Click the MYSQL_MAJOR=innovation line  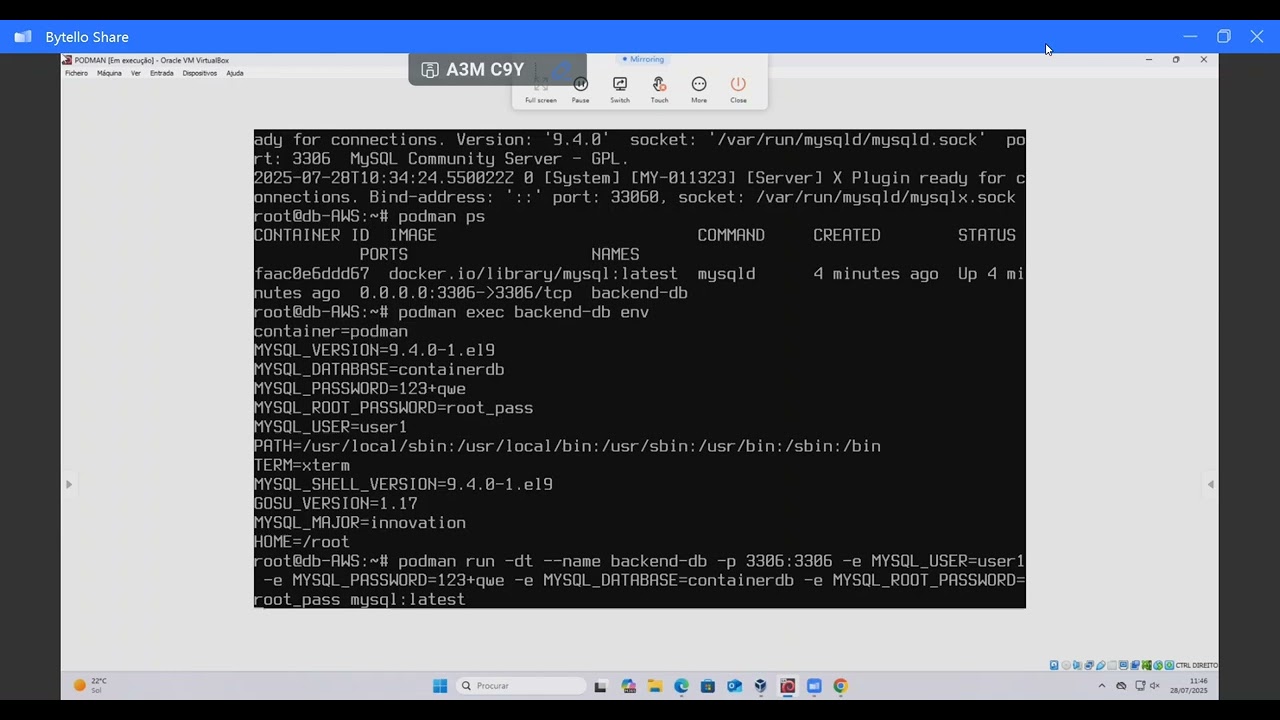[x=360, y=523]
